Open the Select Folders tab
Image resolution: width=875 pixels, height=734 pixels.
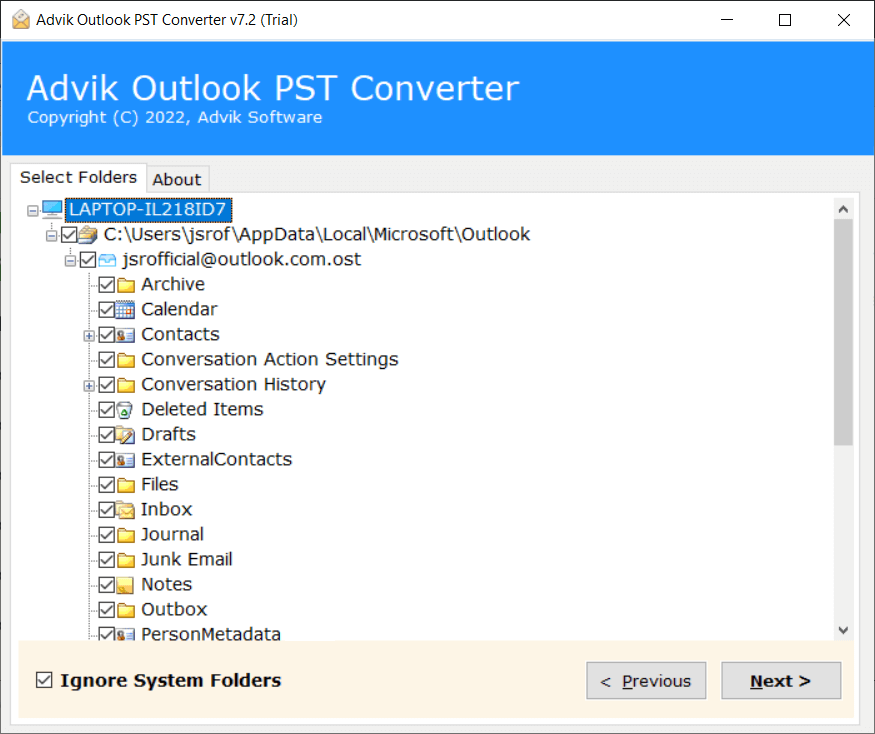point(78,177)
